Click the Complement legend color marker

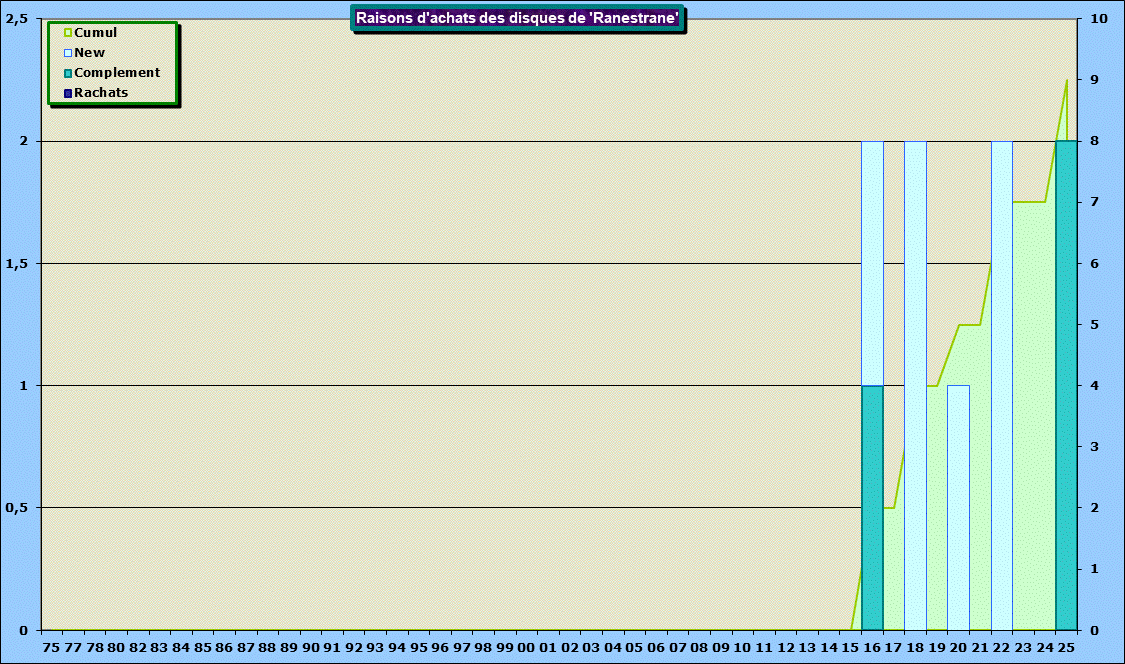pyautogui.click(x=67, y=73)
